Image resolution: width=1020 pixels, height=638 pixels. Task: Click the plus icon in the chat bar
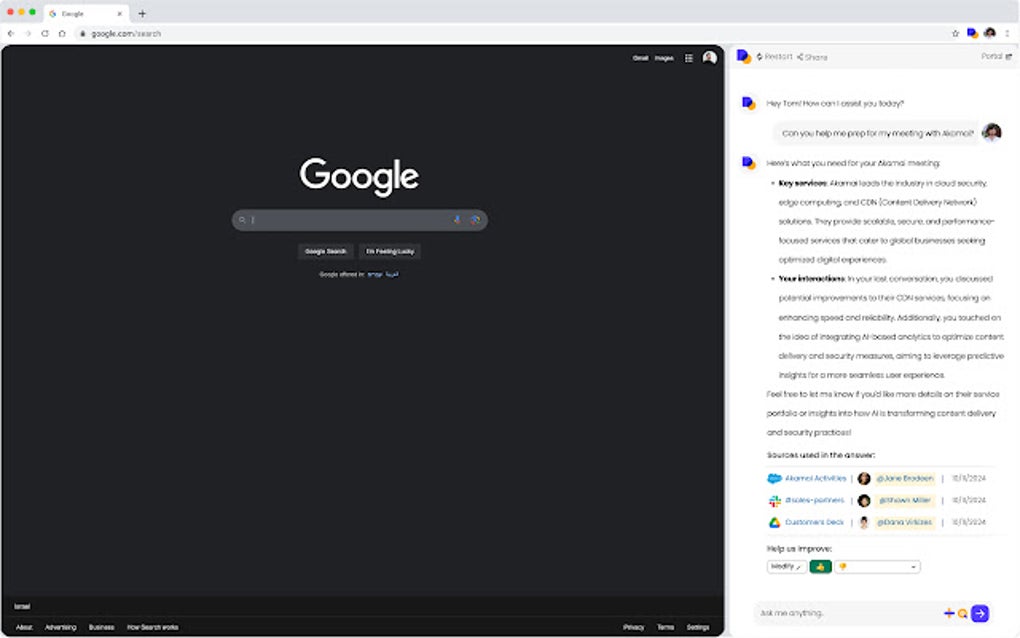click(x=948, y=613)
